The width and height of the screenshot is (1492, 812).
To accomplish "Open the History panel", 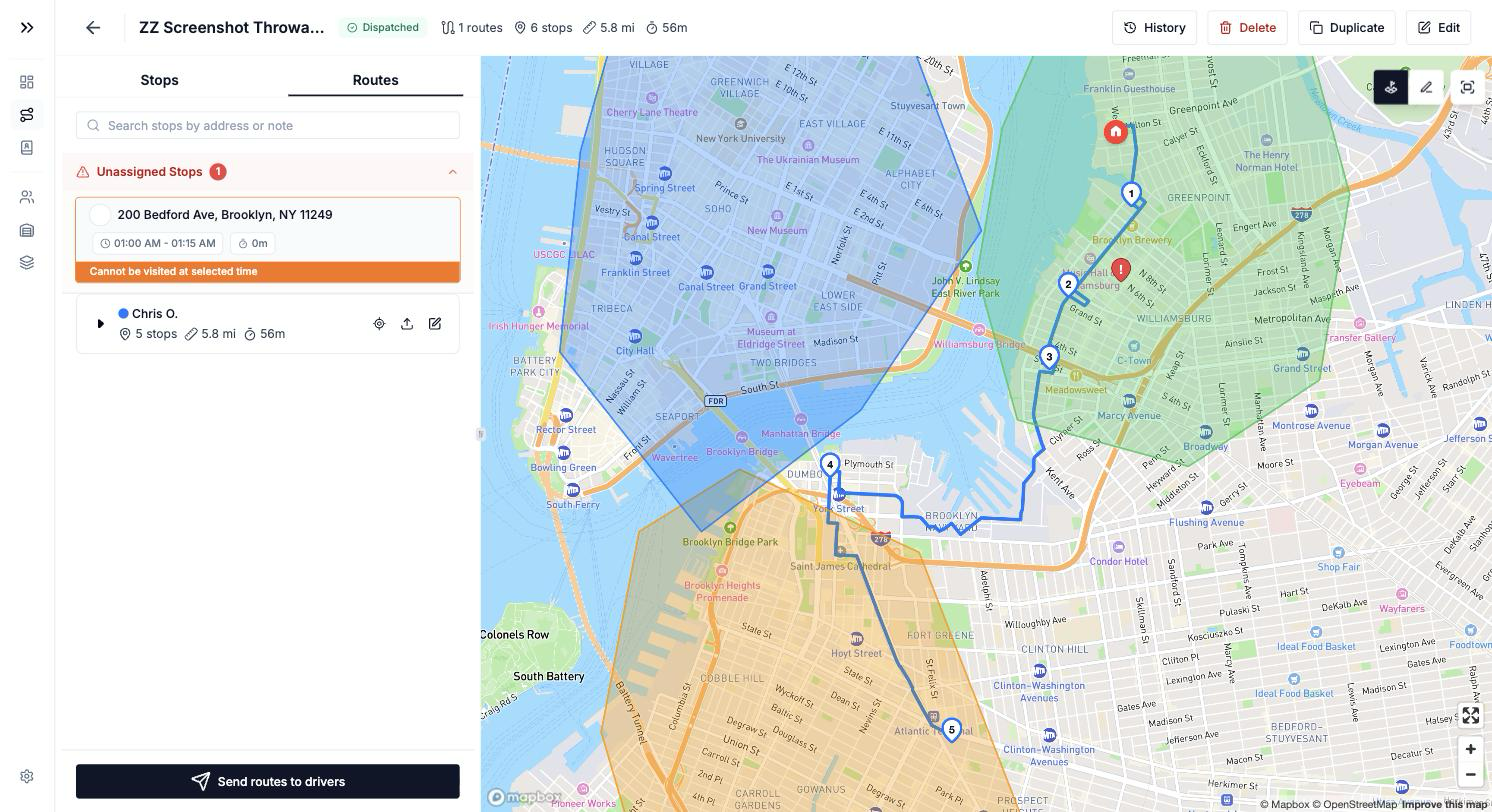I will tap(1154, 28).
